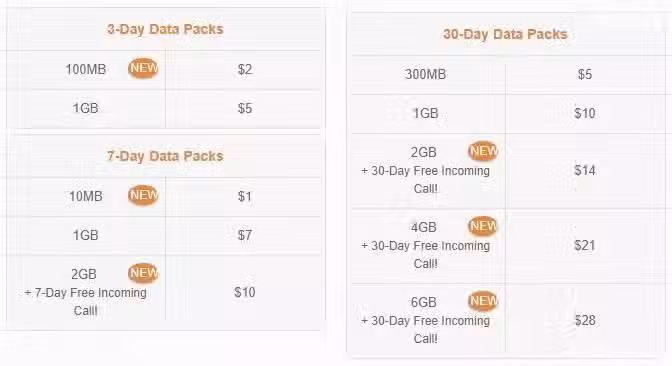
Task: Choose the 3-day 1GB pack
Action: [86, 108]
